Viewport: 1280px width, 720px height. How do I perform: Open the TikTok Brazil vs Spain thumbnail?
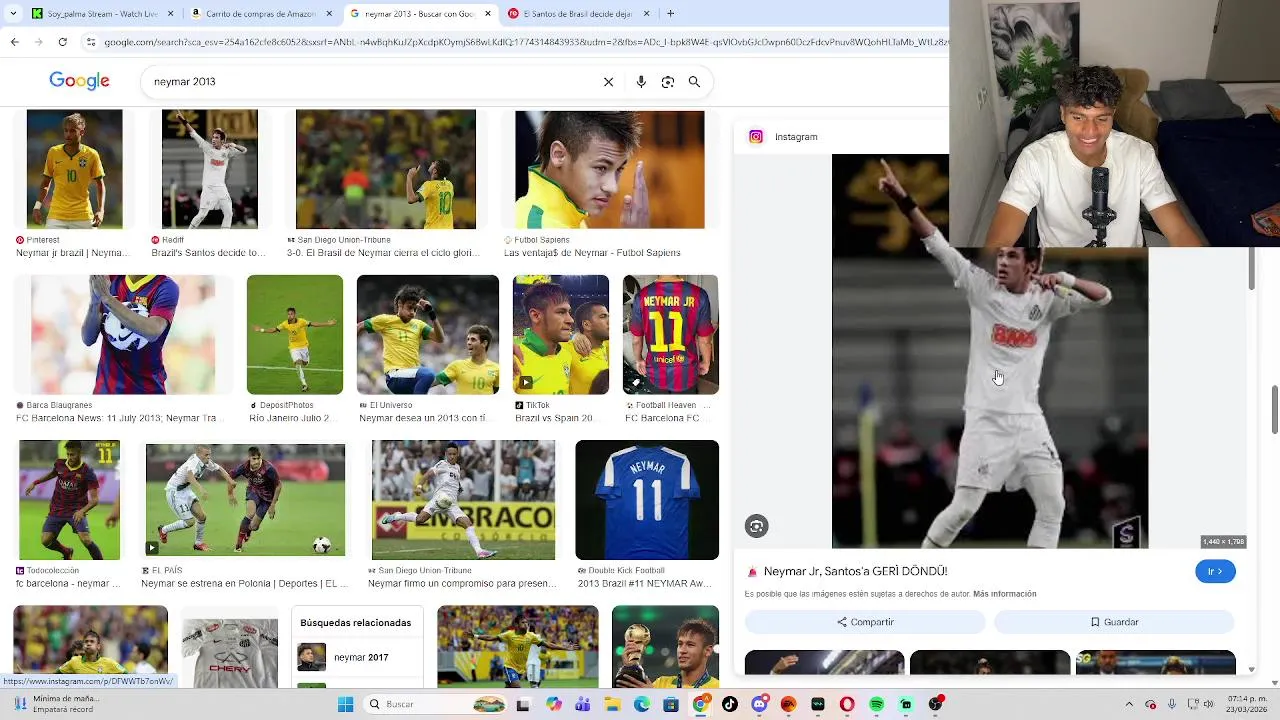[561, 335]
